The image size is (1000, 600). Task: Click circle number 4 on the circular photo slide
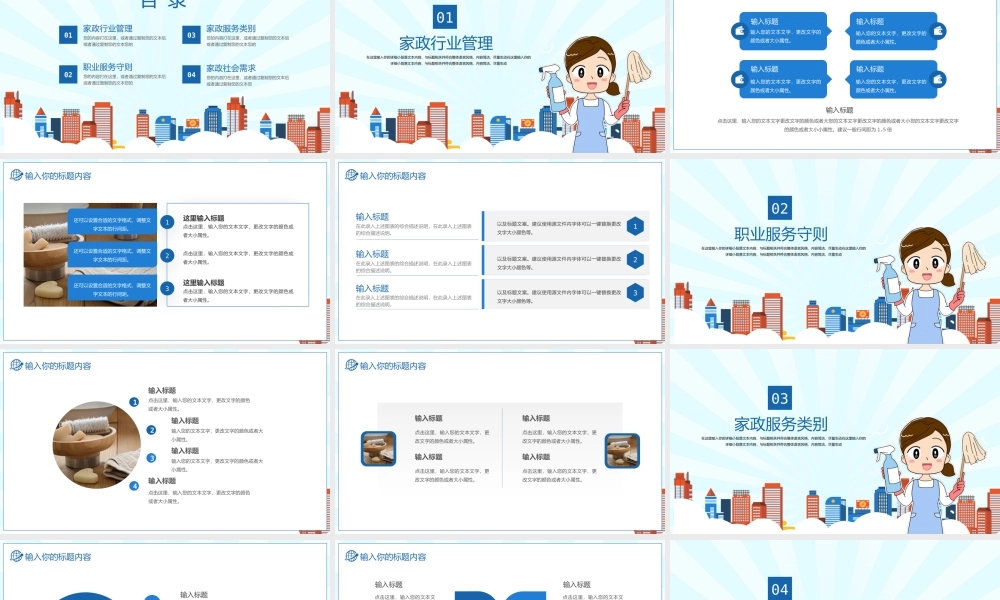coord(134,486)
